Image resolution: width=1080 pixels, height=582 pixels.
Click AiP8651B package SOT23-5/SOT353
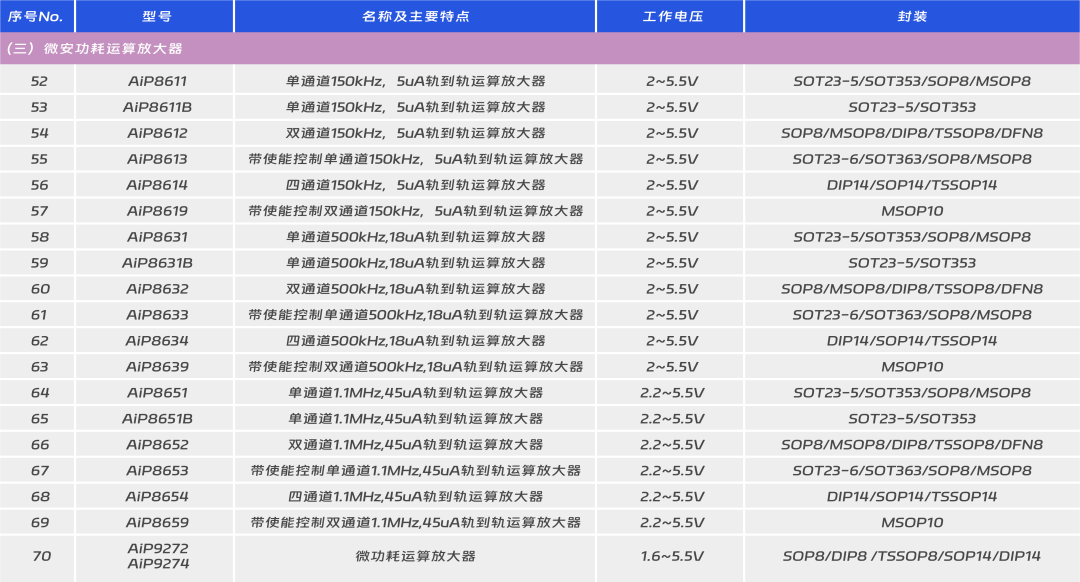point(912,419)
